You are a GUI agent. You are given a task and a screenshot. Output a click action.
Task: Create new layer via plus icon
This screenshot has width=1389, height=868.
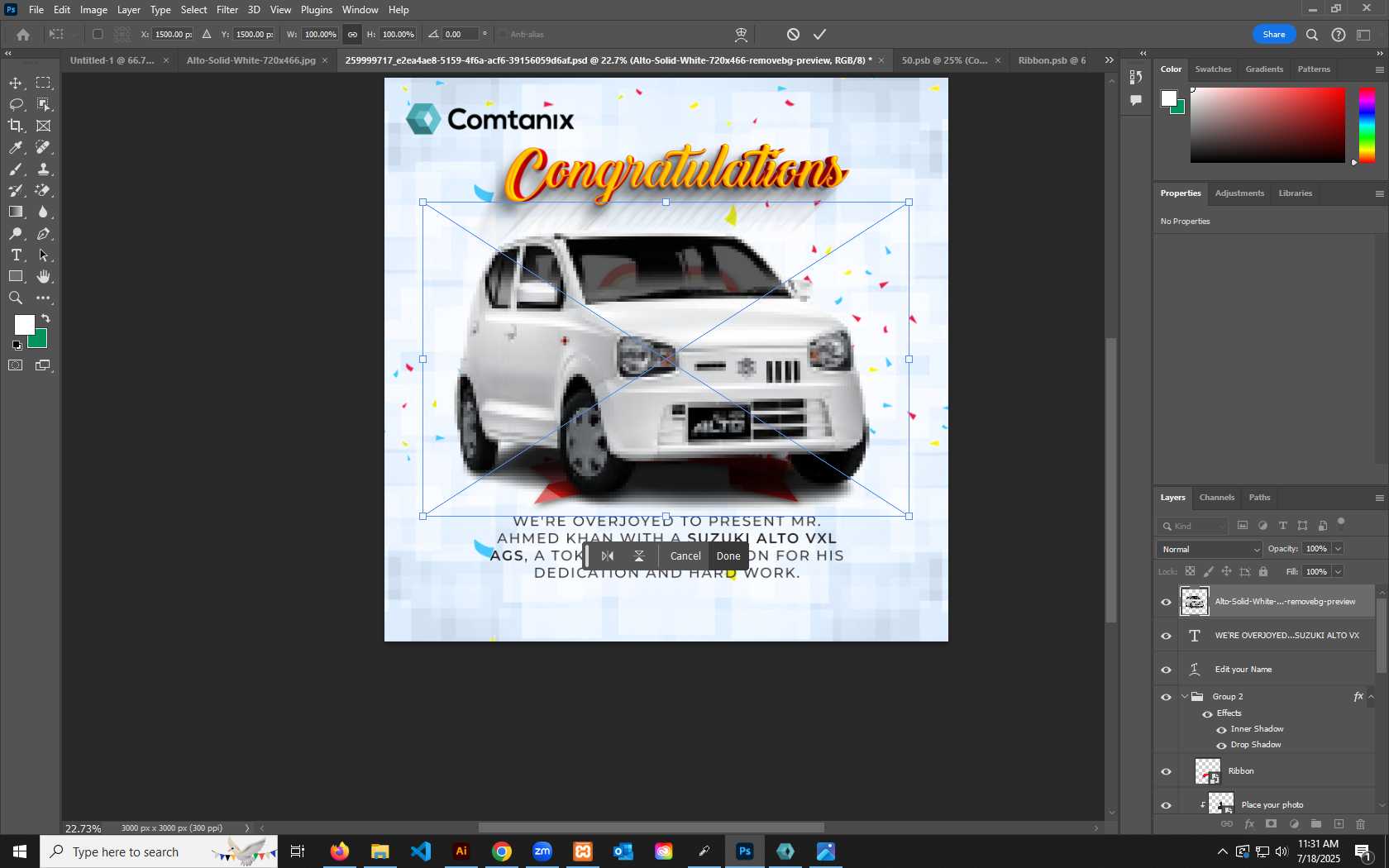(1339, 824)
